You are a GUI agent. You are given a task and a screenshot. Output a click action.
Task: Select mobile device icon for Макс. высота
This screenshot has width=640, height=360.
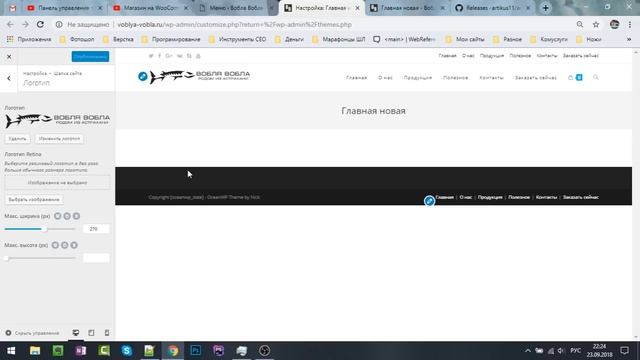[74, 245]
